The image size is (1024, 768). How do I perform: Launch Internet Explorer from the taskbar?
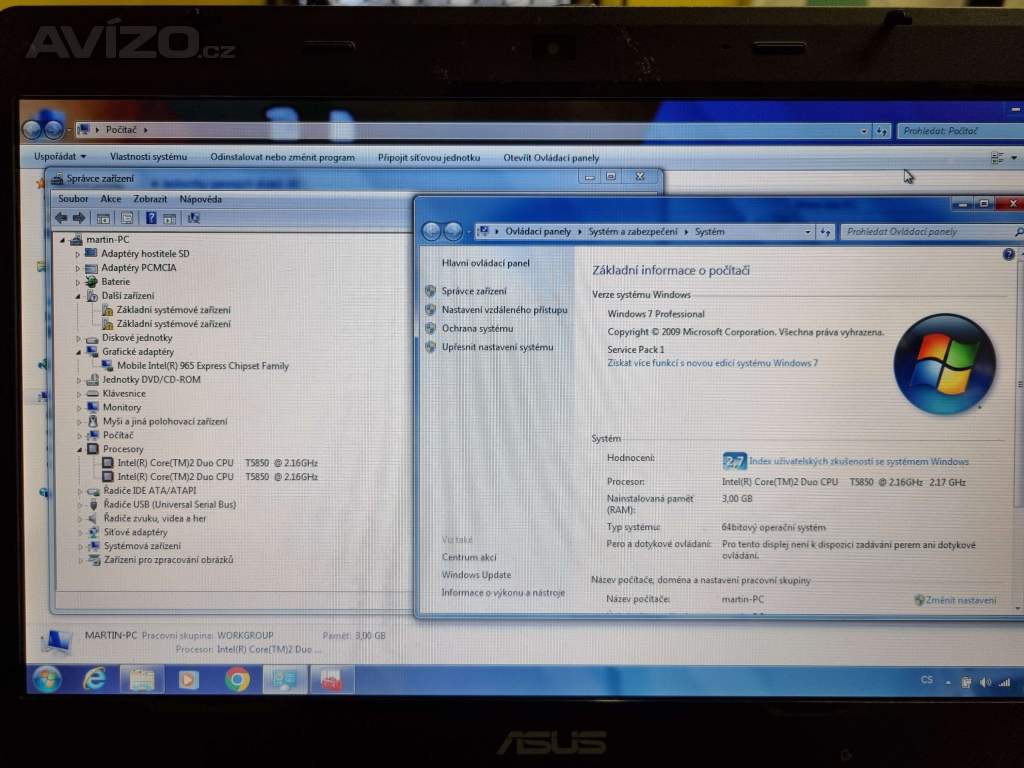(x=95, y=679)
